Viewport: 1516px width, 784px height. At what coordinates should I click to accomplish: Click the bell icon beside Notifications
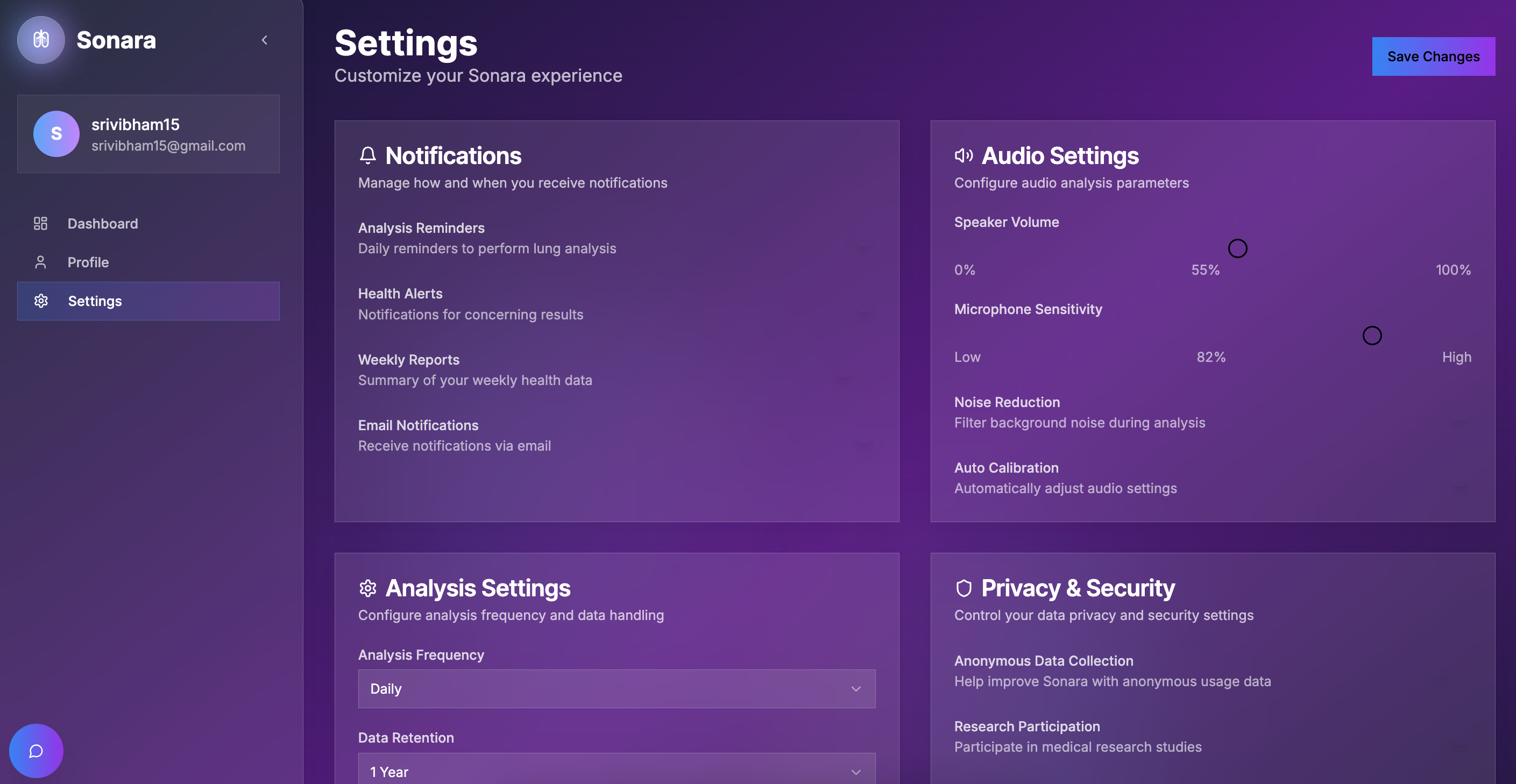(368, 155)
